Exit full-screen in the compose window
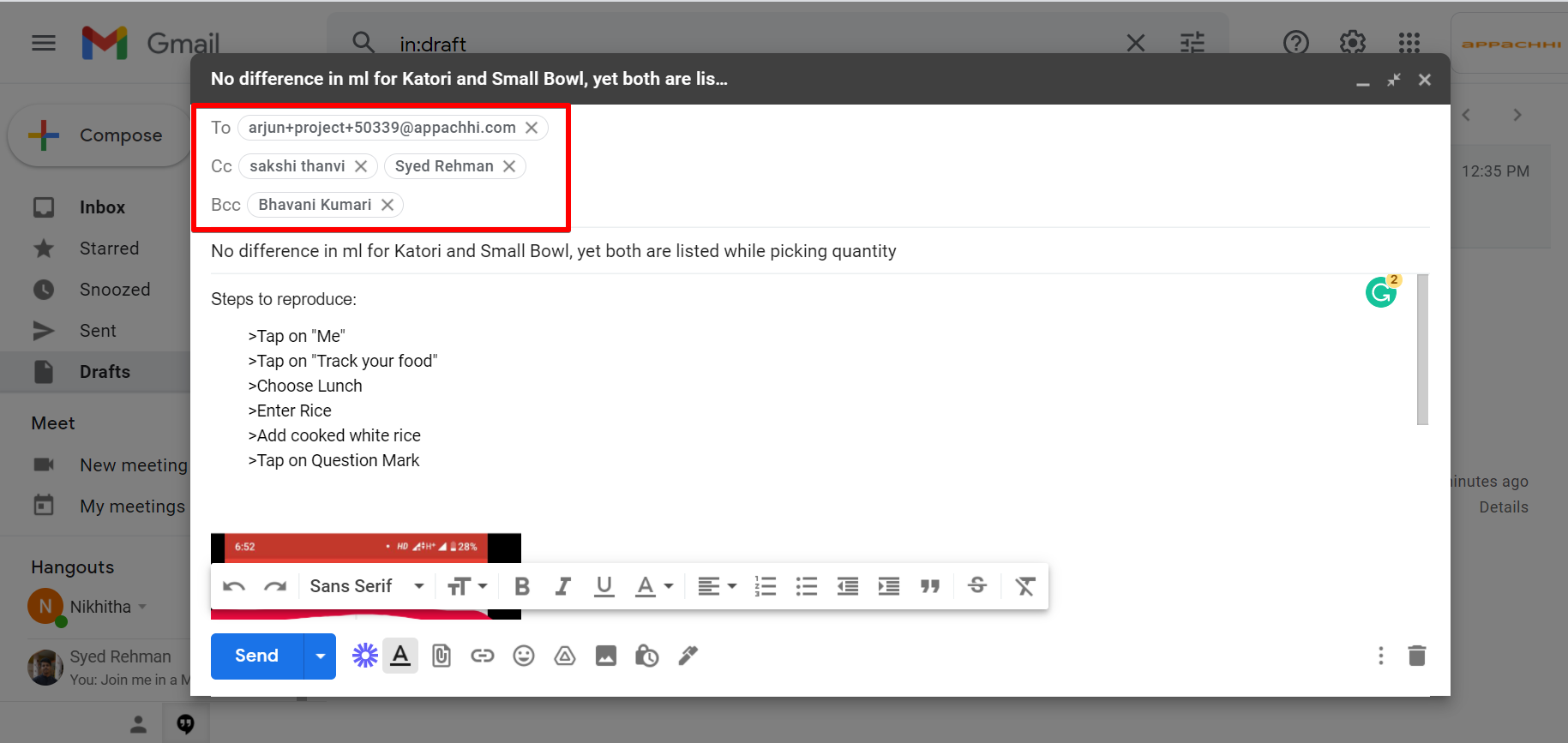The height and width of the screenshot is (743, 1568). 1394,80
